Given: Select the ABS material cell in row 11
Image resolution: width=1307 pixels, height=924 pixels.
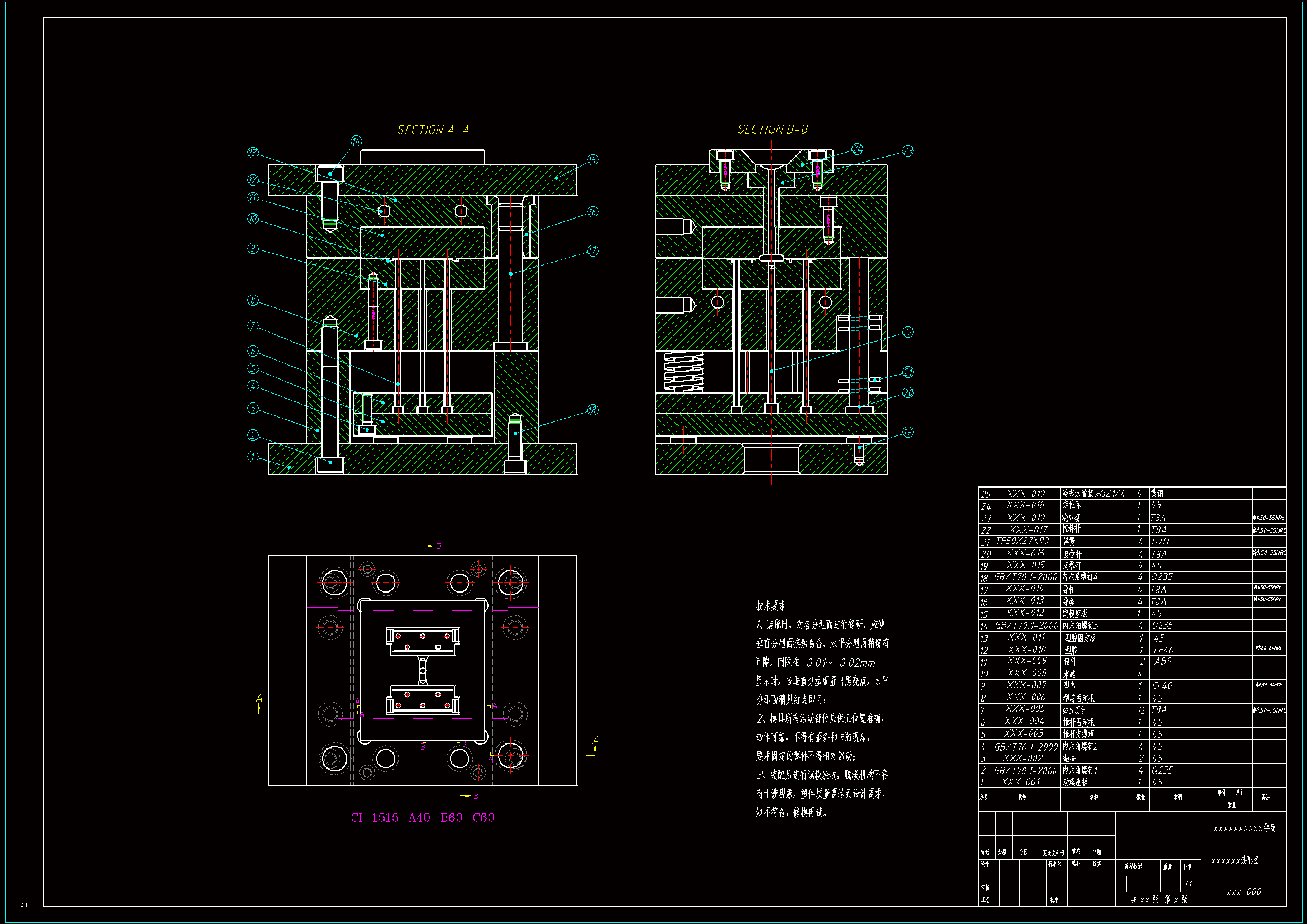Looking at the screenshot, I should [1163, 661].
